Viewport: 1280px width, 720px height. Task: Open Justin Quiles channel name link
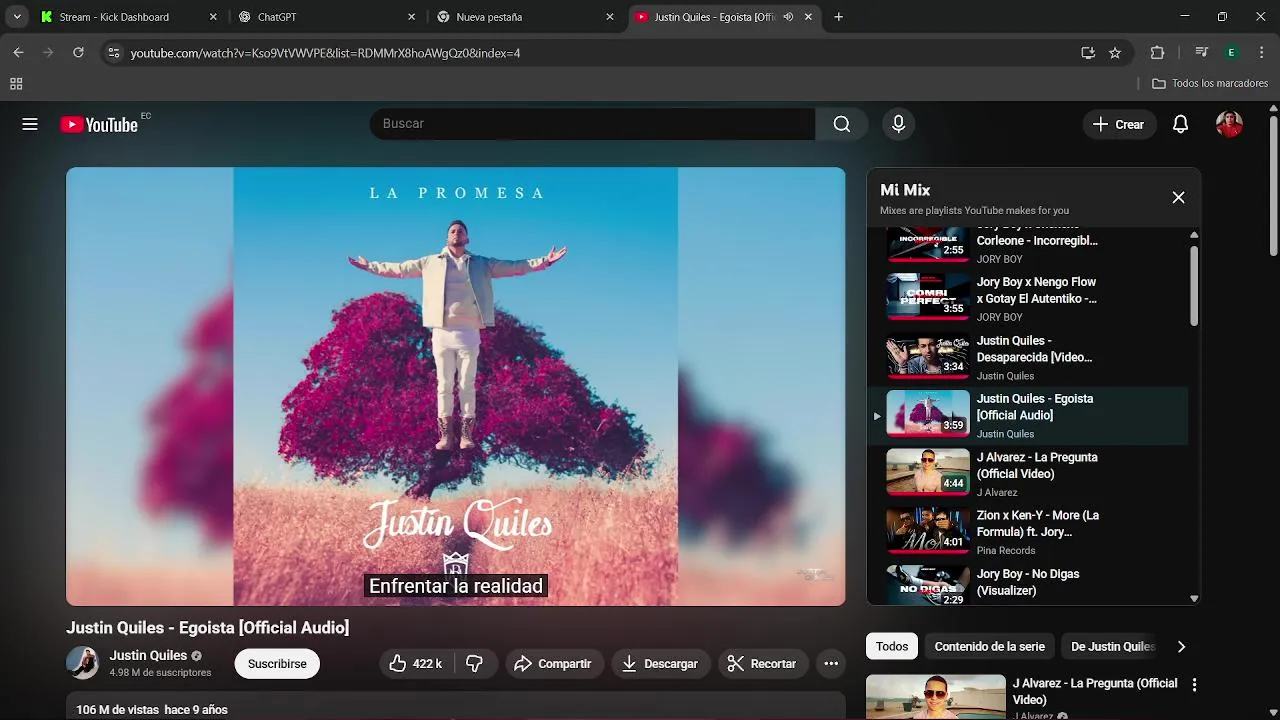coord(148,656)
